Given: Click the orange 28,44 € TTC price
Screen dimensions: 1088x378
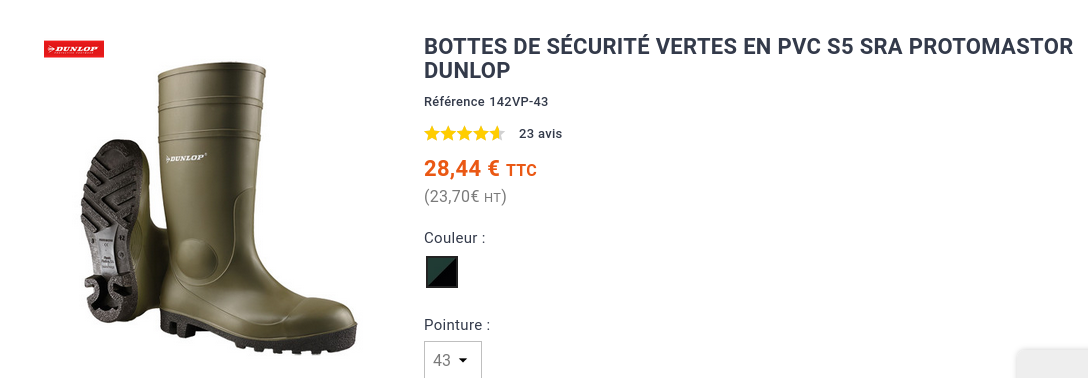Looking at the screenshot, I should click(480, 169).
